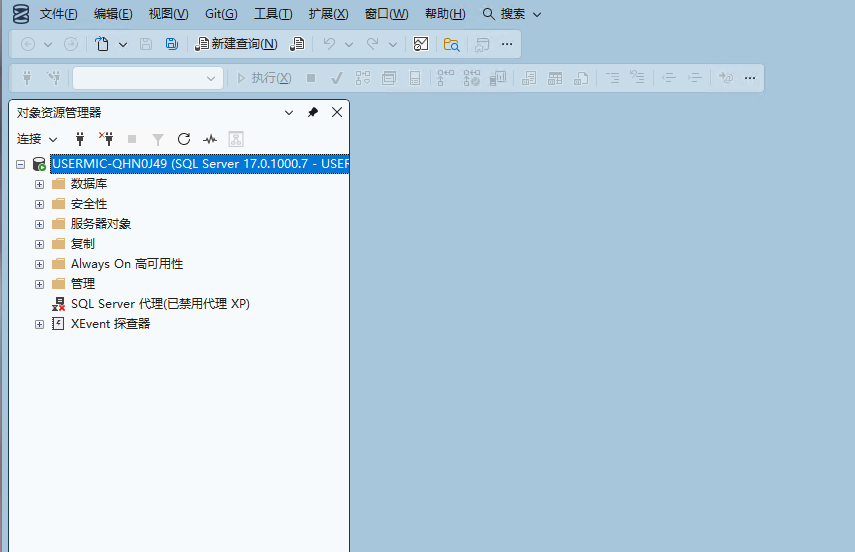The height and width of the screenshot is (552, 855).
Task: Click the 执行(X) execute button
Action: point(264,78)
